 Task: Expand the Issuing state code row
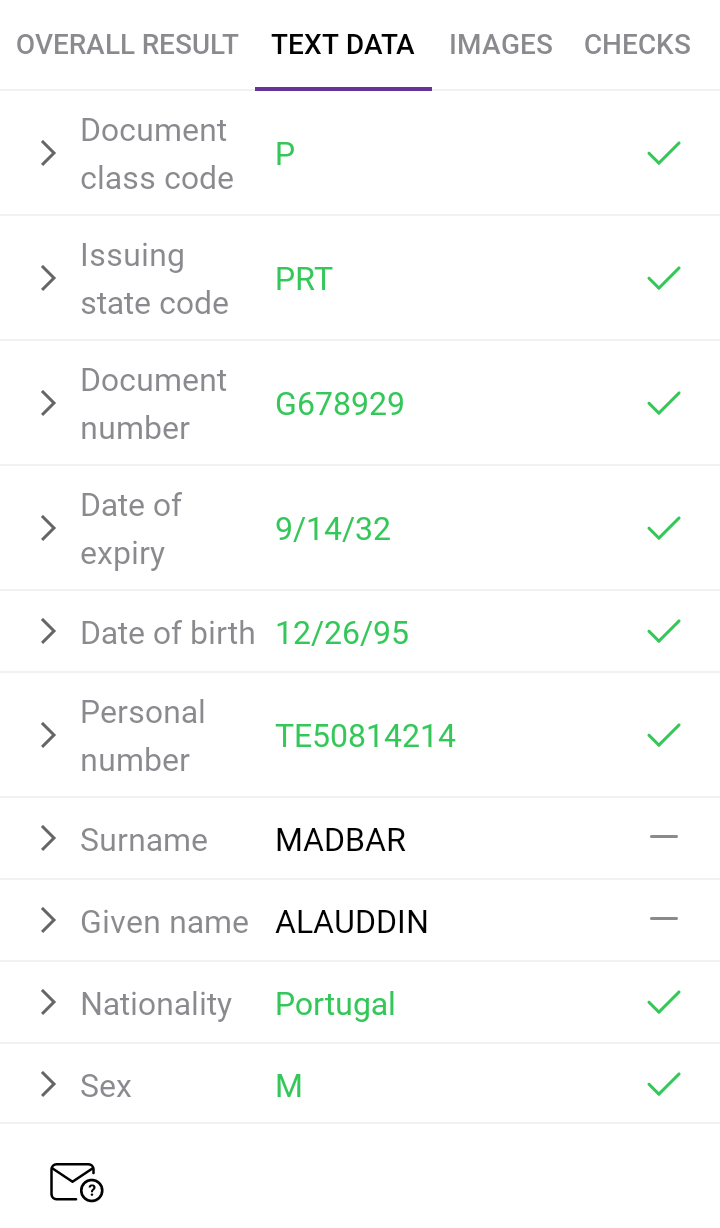pos(47,278)
